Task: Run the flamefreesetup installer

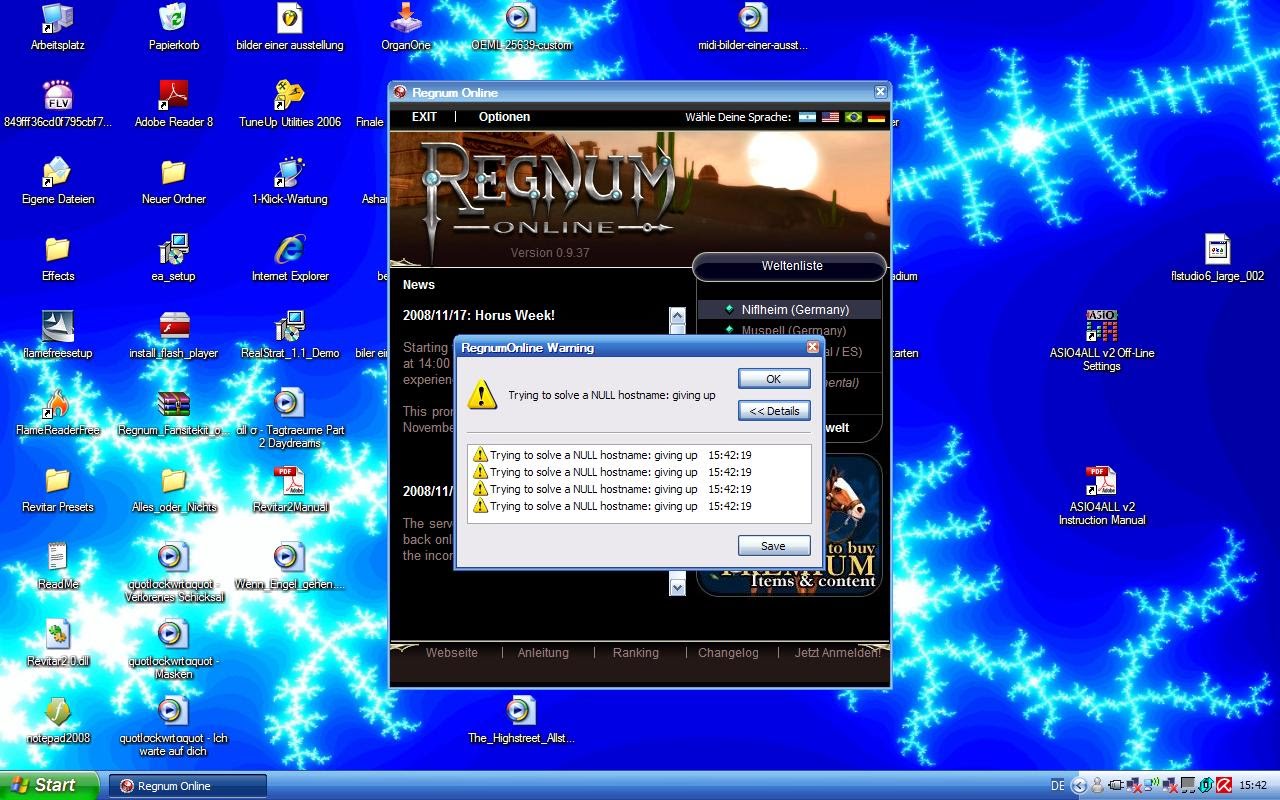Action: click(x=58, y=337)
